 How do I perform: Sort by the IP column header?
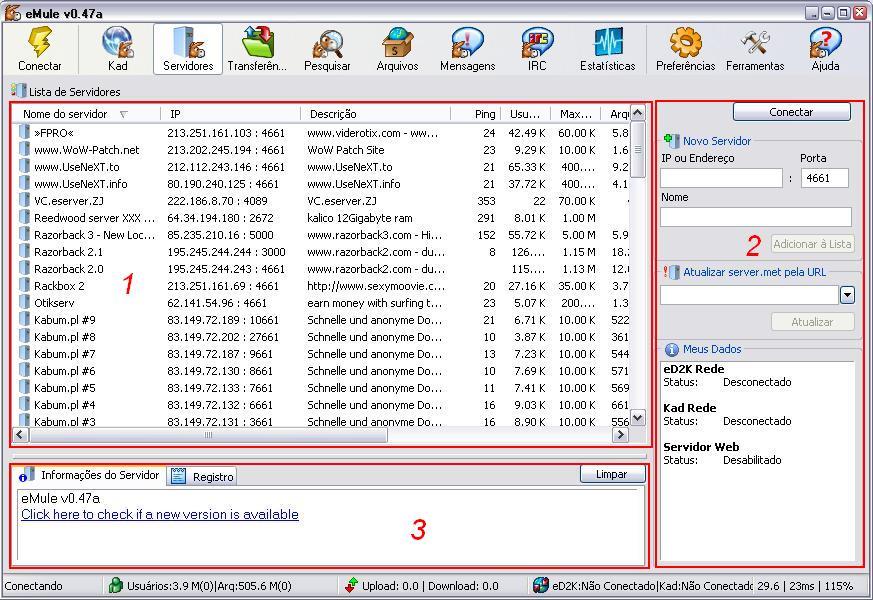click(x=230, y=114)
